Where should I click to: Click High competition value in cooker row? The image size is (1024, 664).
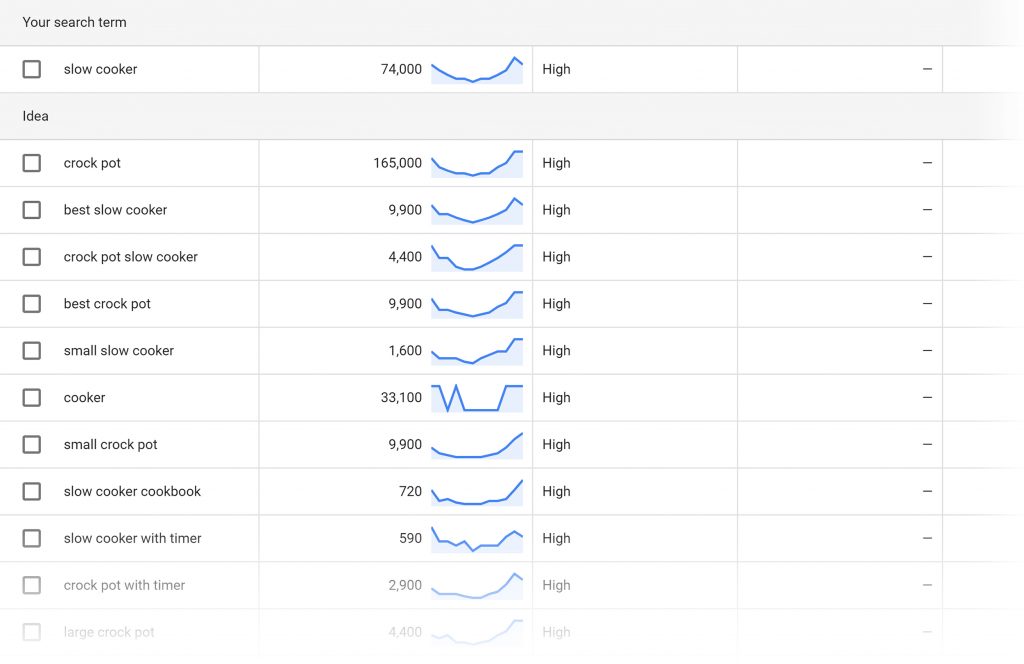coord(556,398)
